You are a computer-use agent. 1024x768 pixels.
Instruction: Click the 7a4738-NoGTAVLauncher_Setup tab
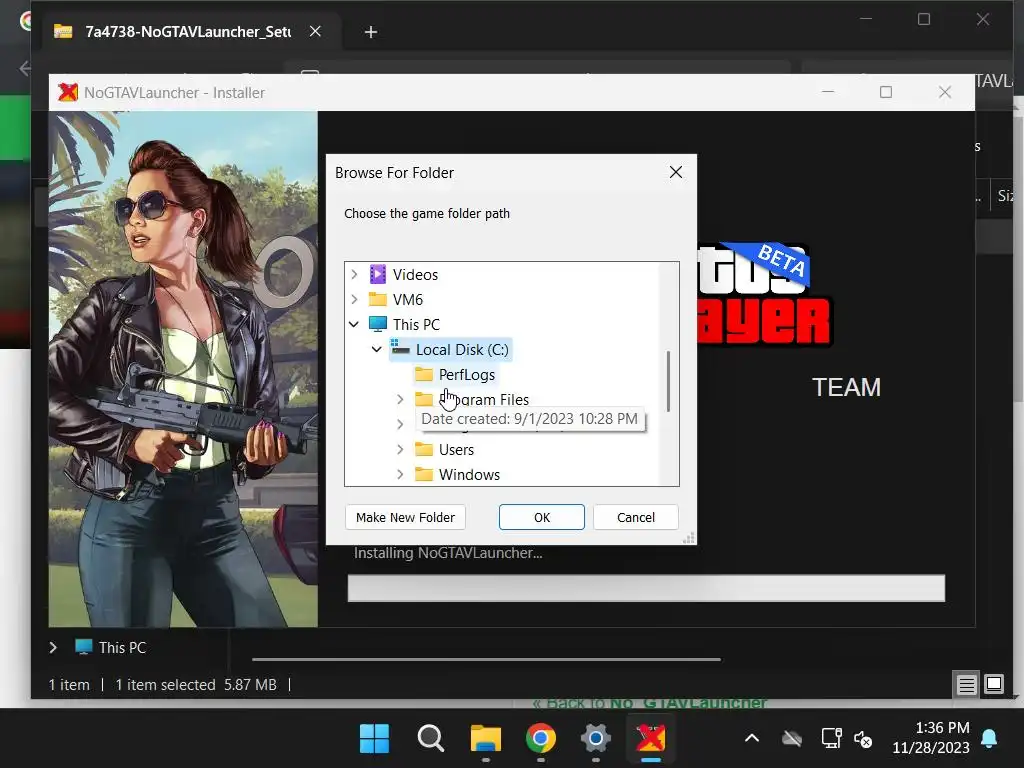[x=188, y=31]
